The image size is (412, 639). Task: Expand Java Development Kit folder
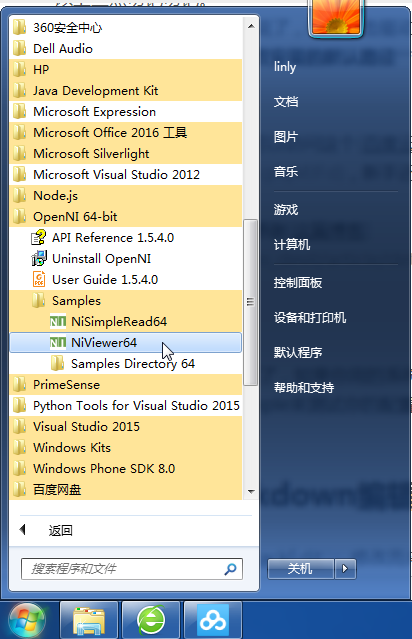(x=126, y=90)
